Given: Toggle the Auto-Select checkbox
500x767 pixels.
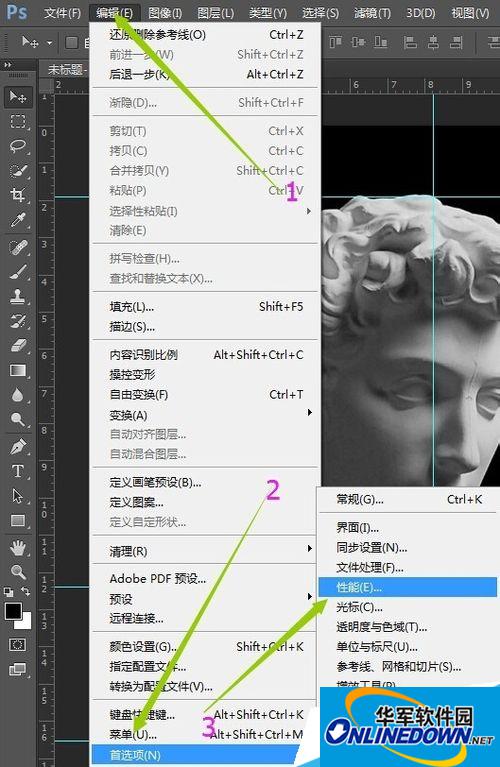Looking at the screenshot, I should pyautogui.click(x=71, y=43).
